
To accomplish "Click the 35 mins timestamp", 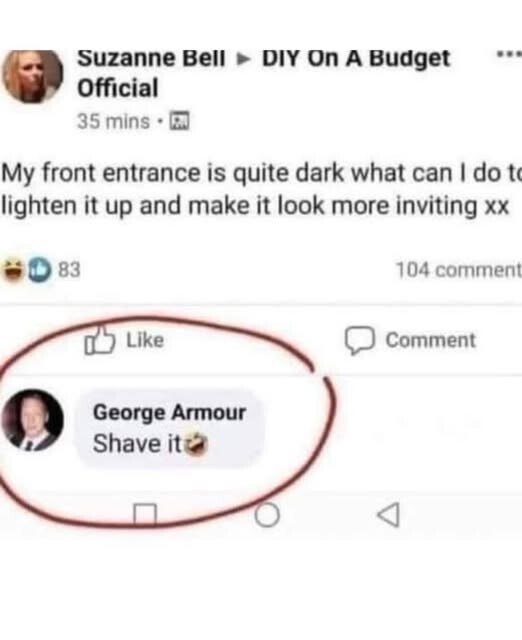I will point(113,121).
